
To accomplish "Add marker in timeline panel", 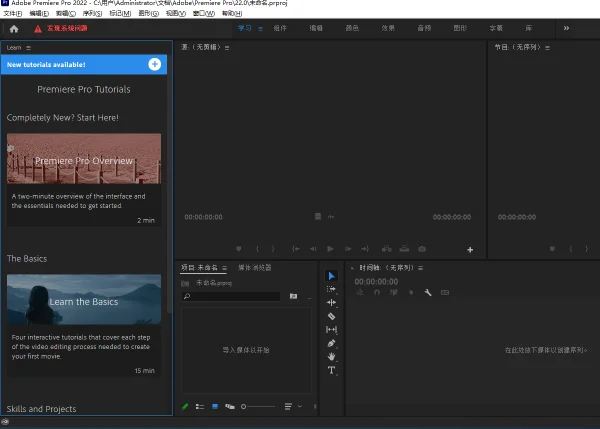I will pyautogui.click(x=411, y=293).
